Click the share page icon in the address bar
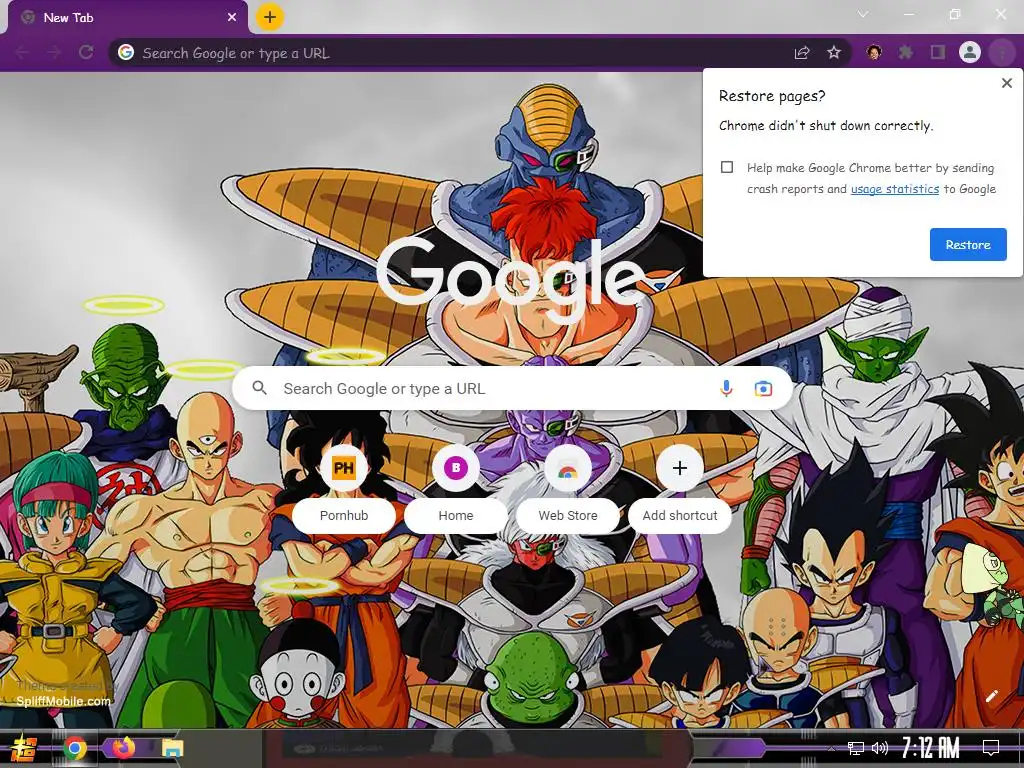This screenshot has width=1024, height=768. pos(802,53)
